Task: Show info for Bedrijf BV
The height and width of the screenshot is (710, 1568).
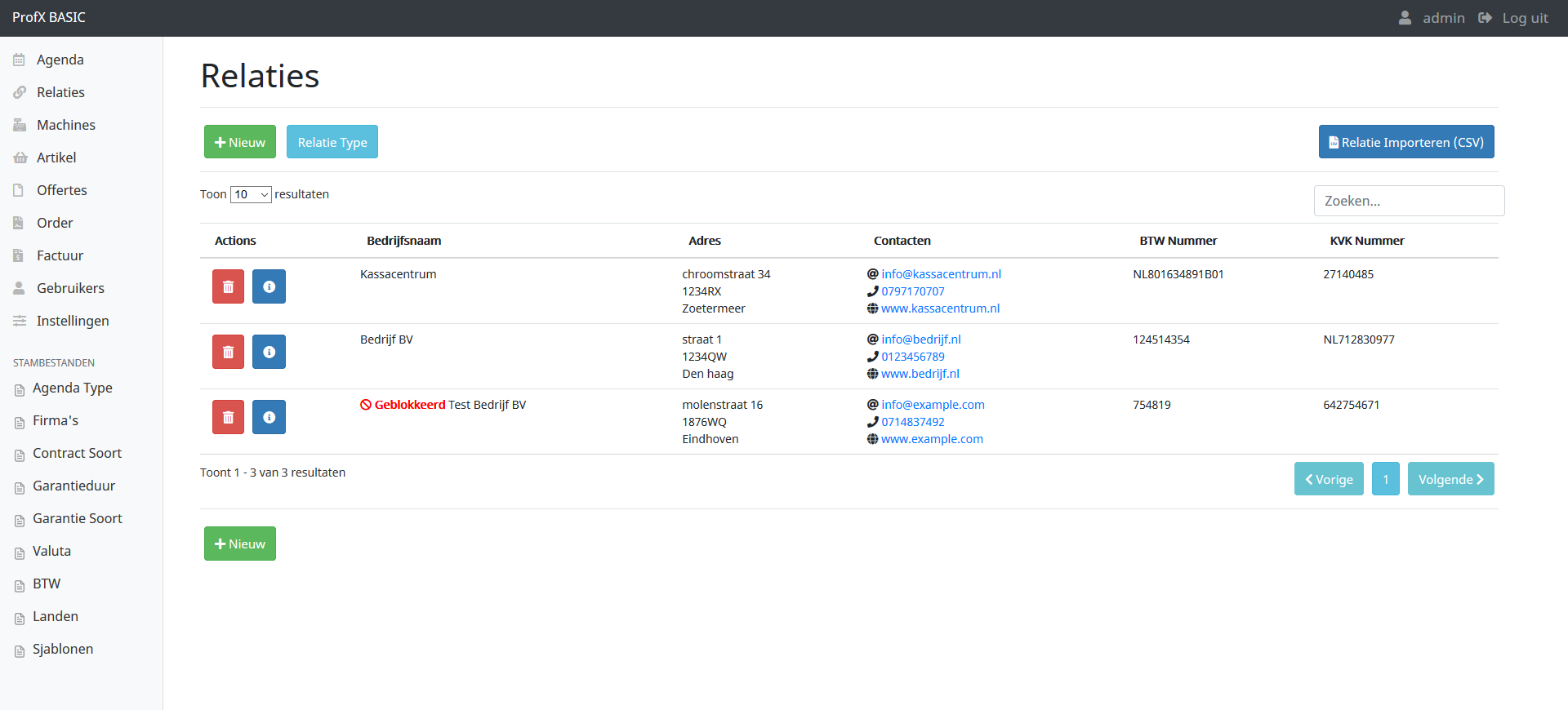Action: (x=269, y=352)
